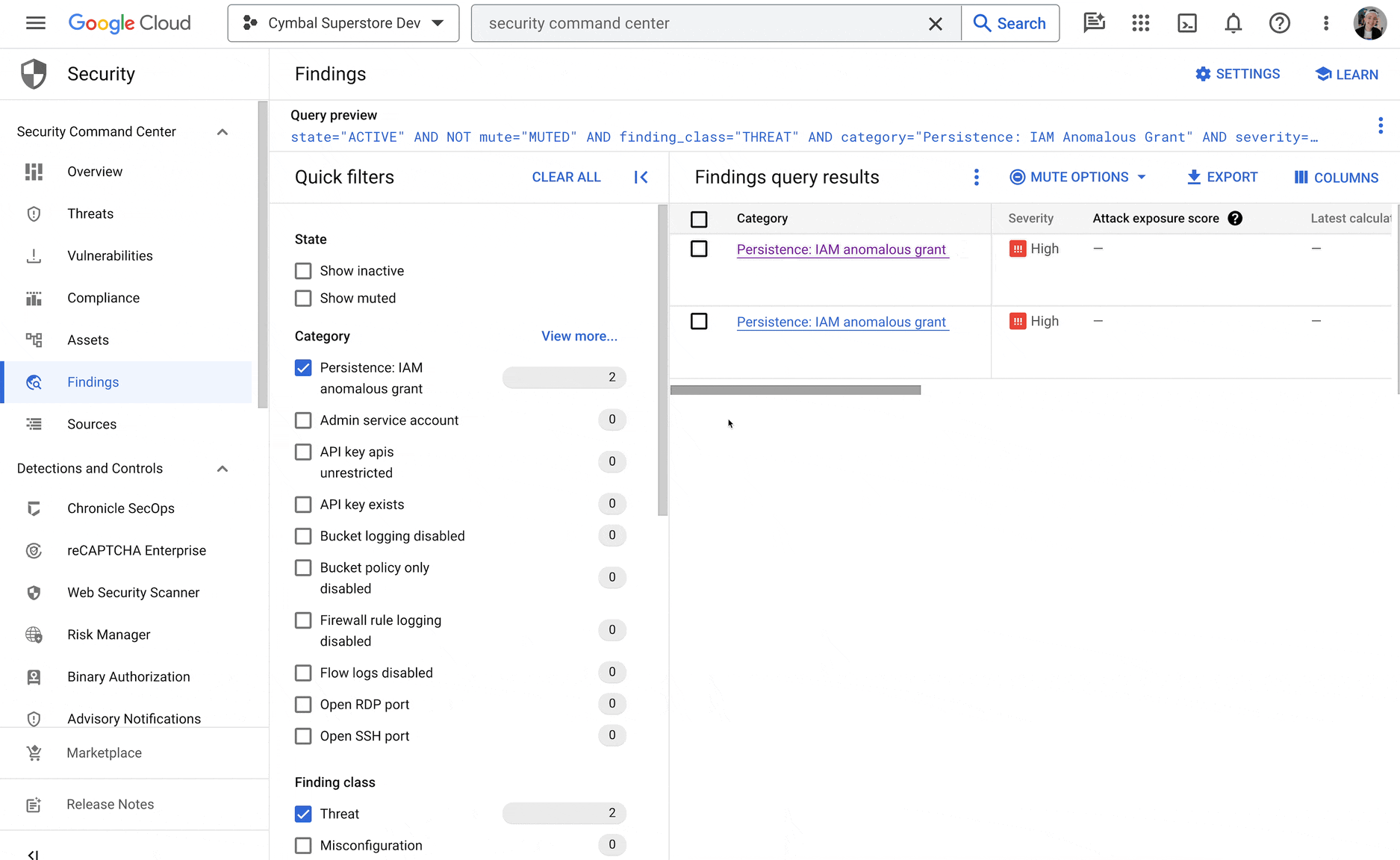The image size is (1400, 860).
Task: Click the Attack exposure score help icon
Action: tap(1235, 218)
